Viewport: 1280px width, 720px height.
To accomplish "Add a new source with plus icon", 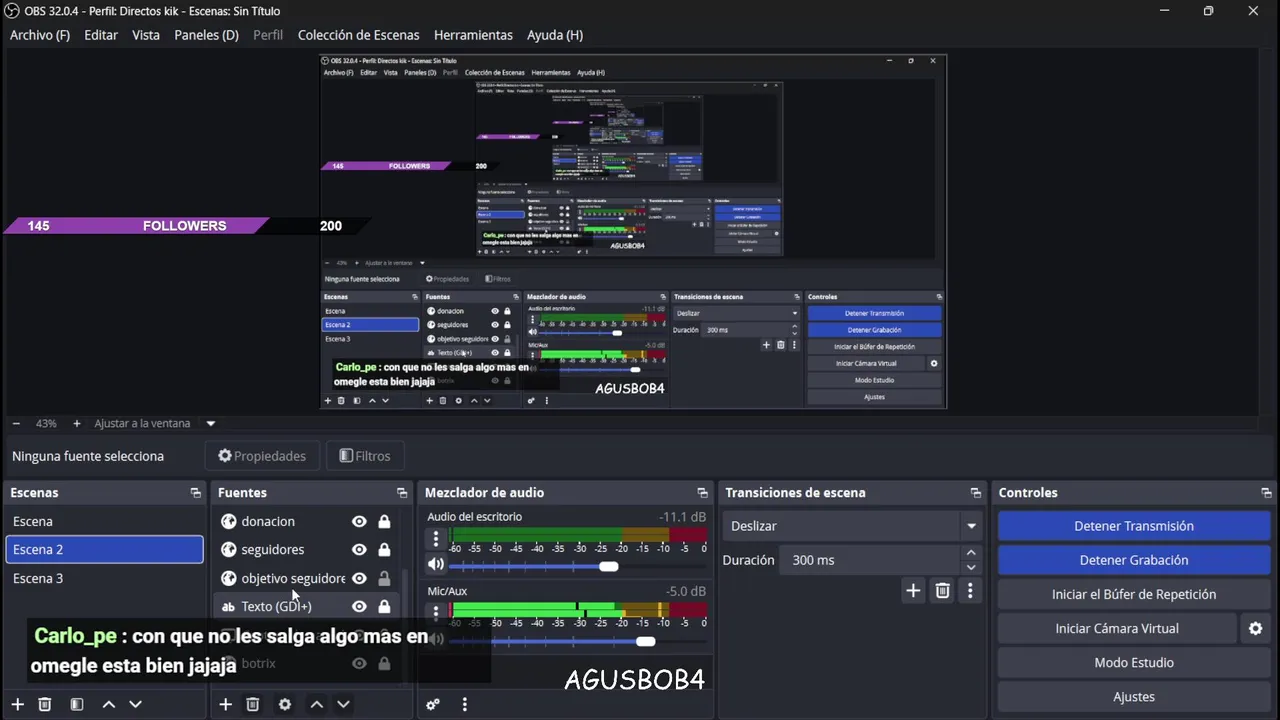I will tap(225, 704).
